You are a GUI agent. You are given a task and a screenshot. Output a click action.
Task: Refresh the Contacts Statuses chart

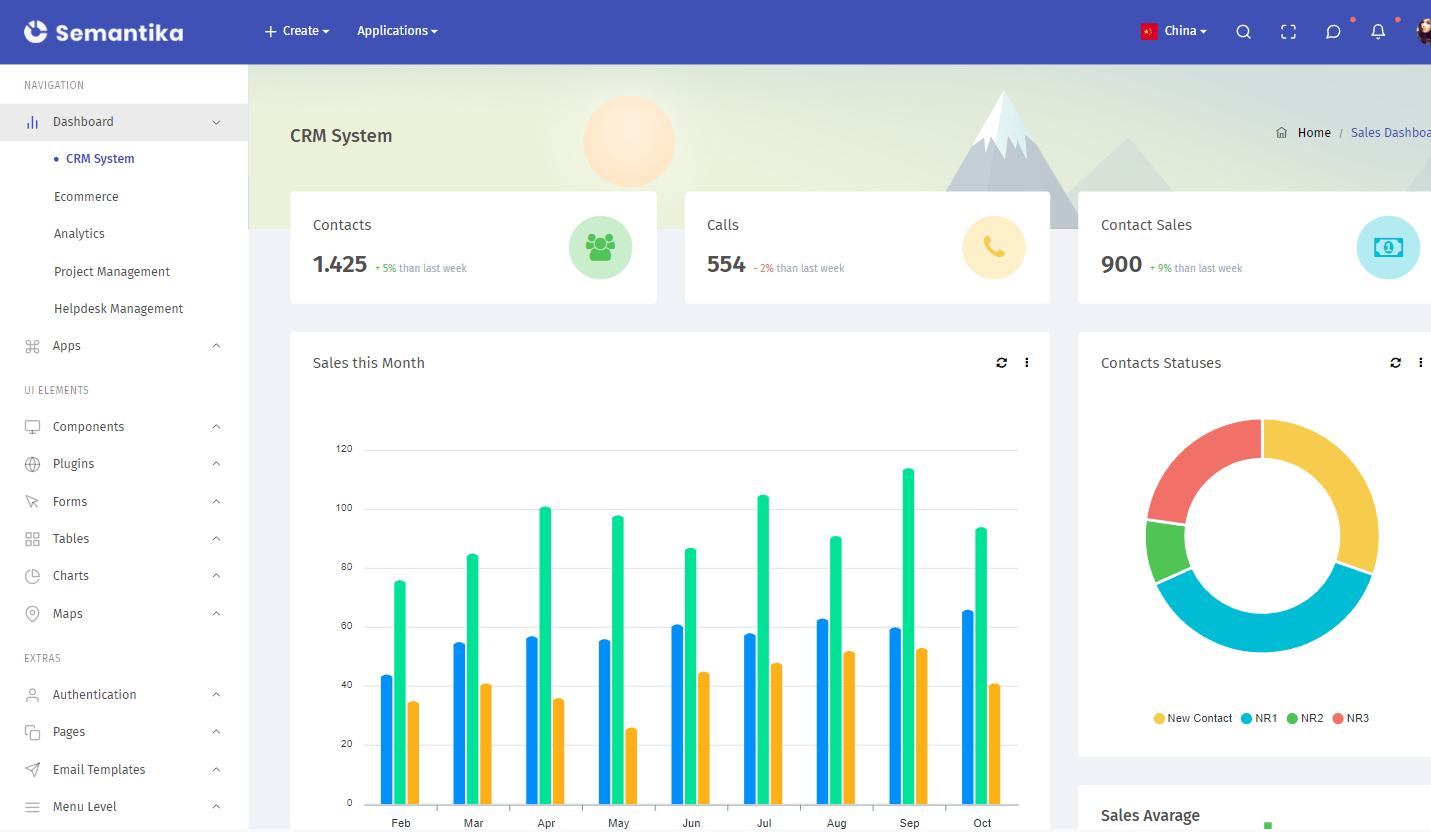point(1395,363)
